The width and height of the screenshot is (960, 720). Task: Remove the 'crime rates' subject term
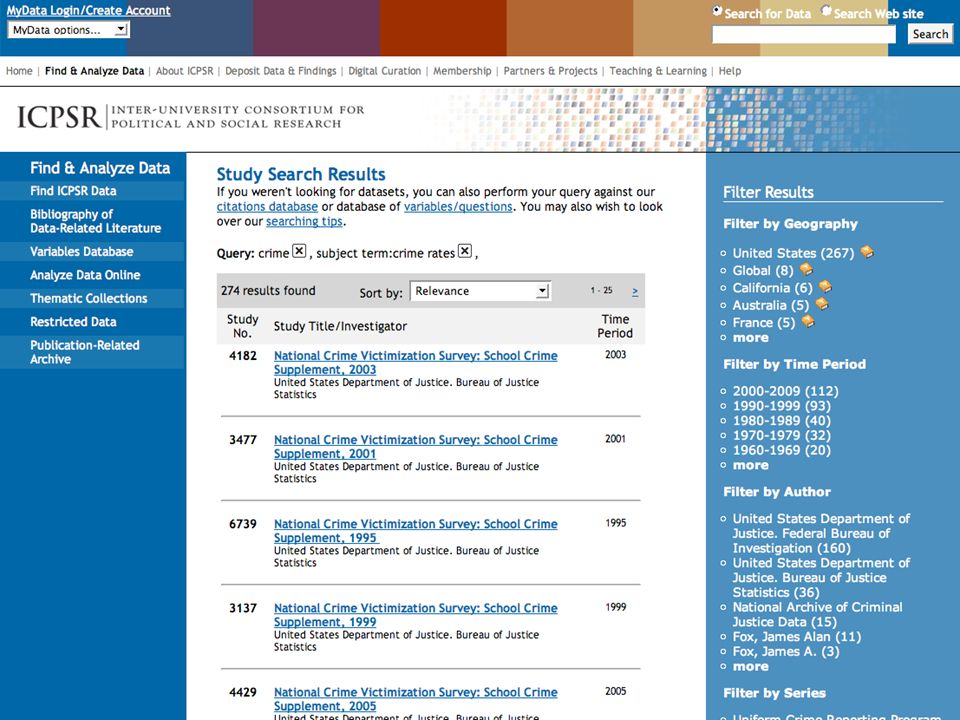coord(465,251)
